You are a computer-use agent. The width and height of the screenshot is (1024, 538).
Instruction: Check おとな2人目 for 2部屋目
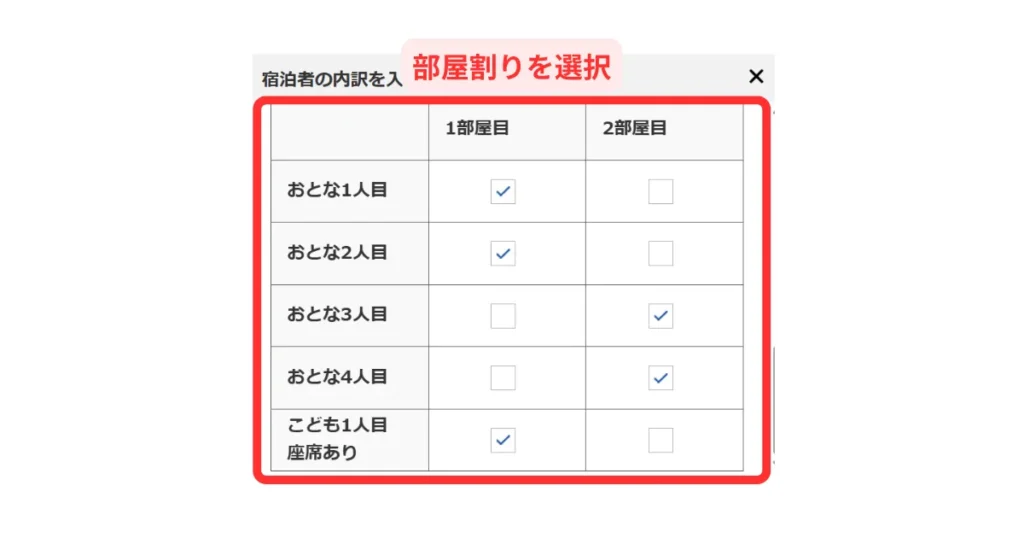660,254
